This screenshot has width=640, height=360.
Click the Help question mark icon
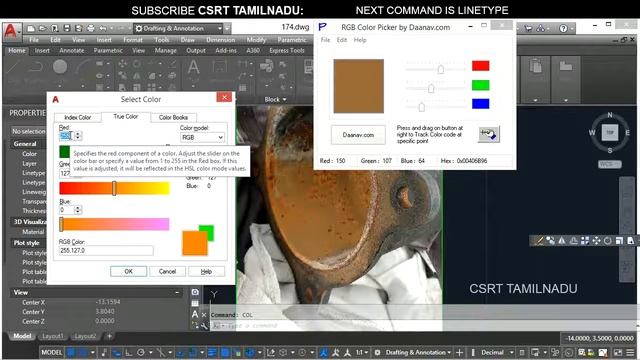pyautogui.click(x=563, y=29)
